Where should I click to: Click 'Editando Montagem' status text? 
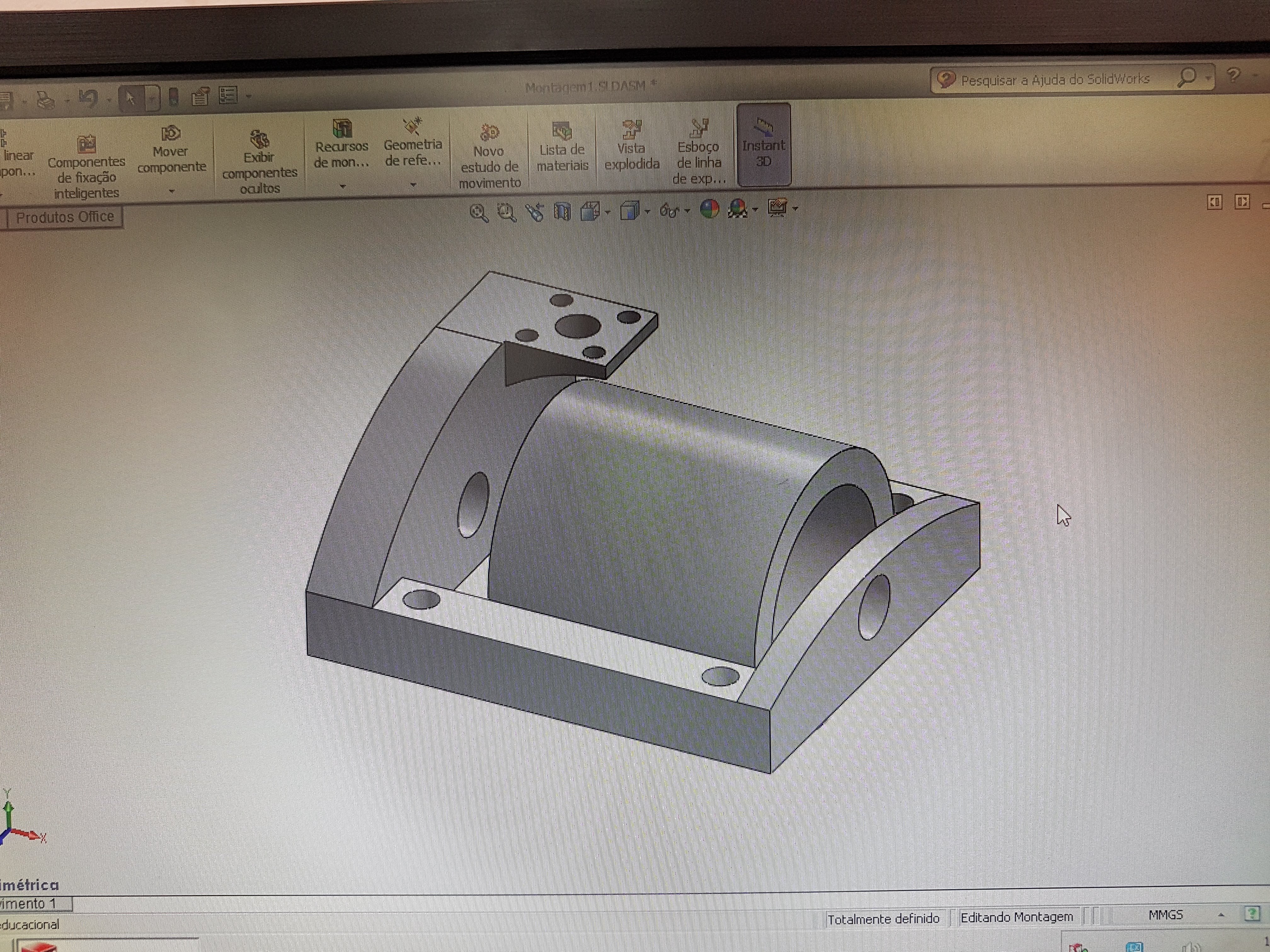click(1017, 917)
